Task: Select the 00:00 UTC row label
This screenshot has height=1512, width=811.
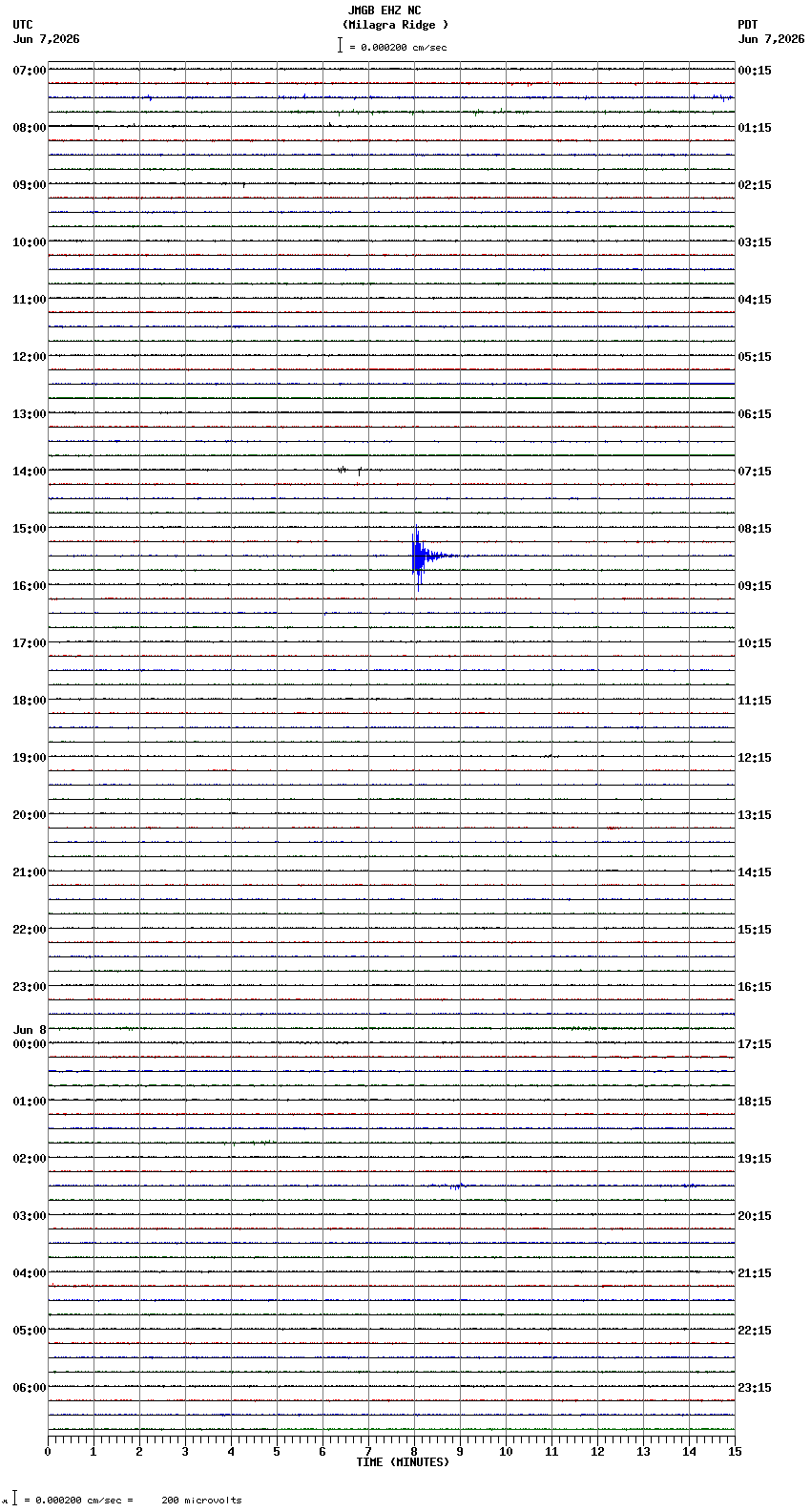Action: 30,1044
